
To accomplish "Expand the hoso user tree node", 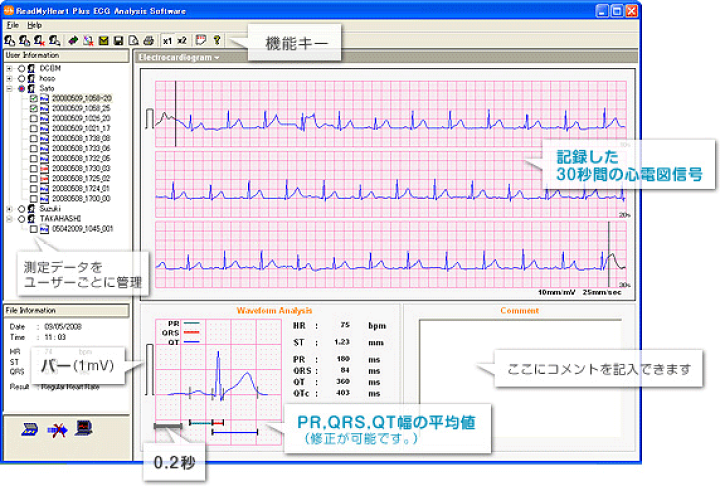I will click(9, 79).
